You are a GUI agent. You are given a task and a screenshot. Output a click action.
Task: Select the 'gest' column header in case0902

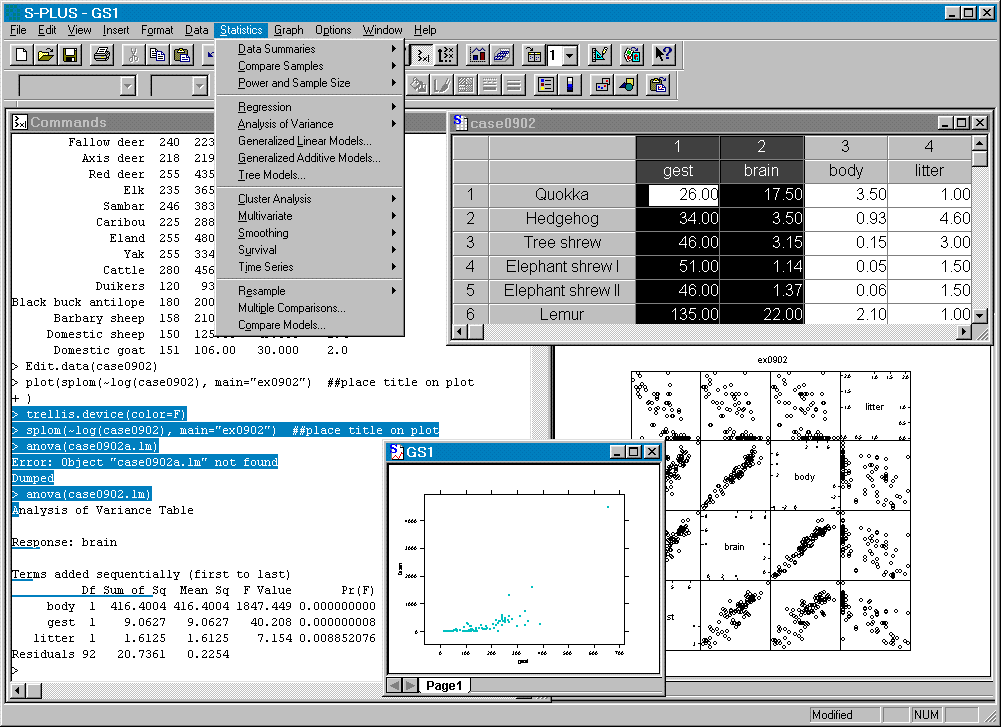(x=677, y=170)
